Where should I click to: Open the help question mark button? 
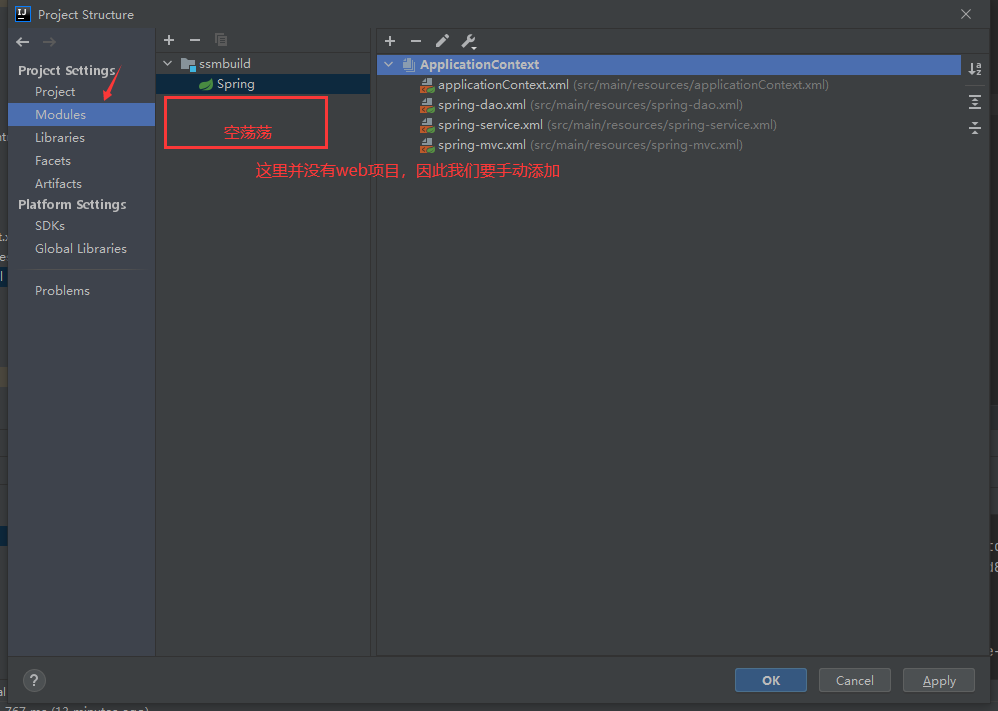34,680
